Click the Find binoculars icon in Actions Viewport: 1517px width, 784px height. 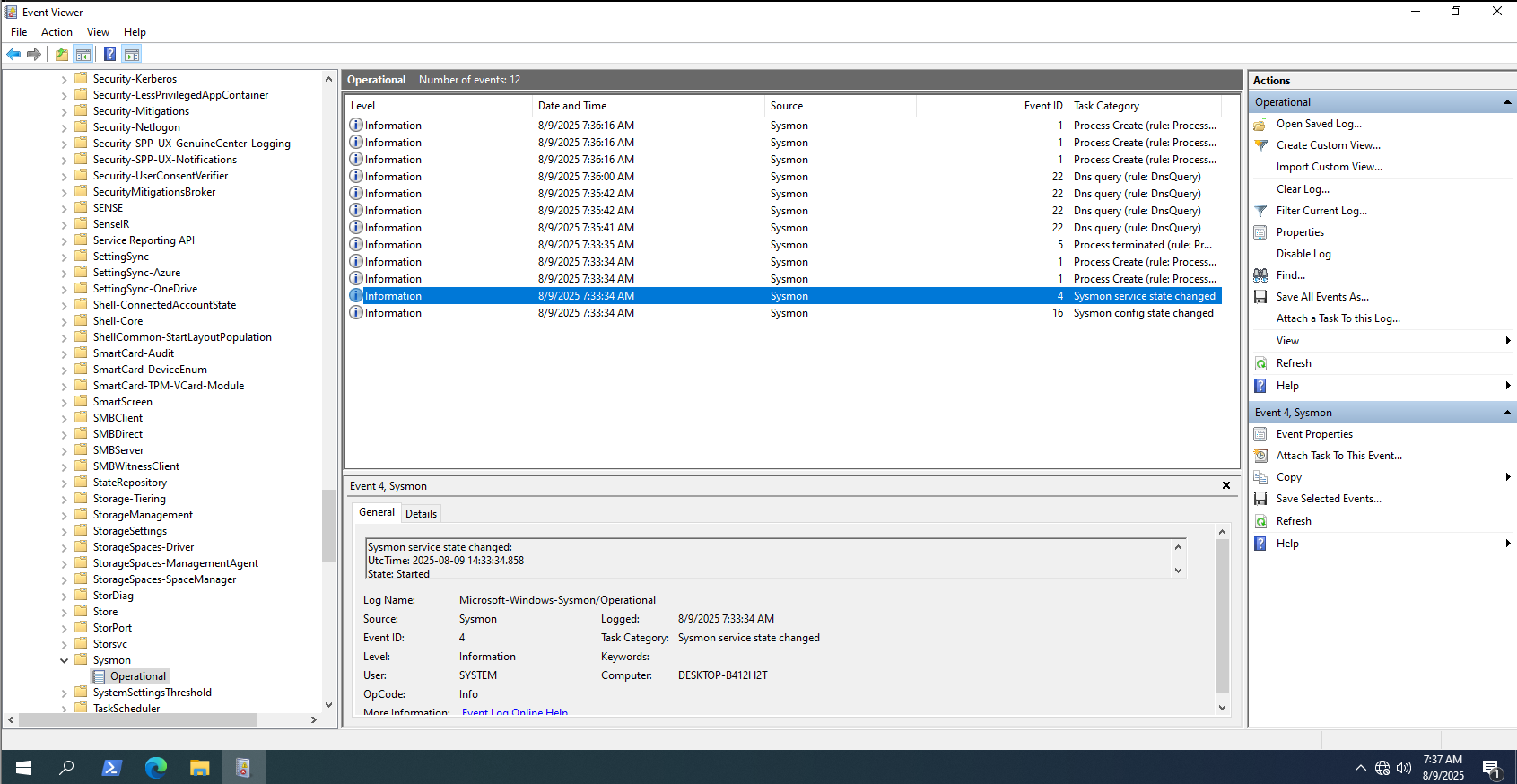(1260, 275)
